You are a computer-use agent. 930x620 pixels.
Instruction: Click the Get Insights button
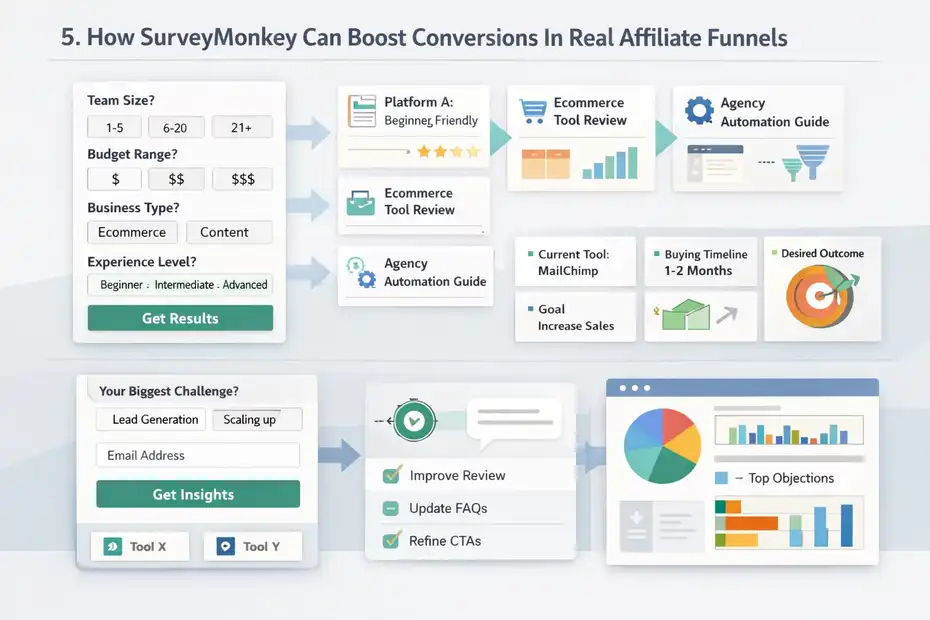click(x=197, y=494)
